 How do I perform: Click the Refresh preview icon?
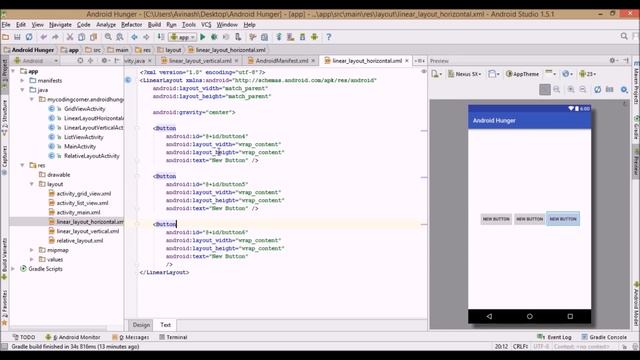598,89
